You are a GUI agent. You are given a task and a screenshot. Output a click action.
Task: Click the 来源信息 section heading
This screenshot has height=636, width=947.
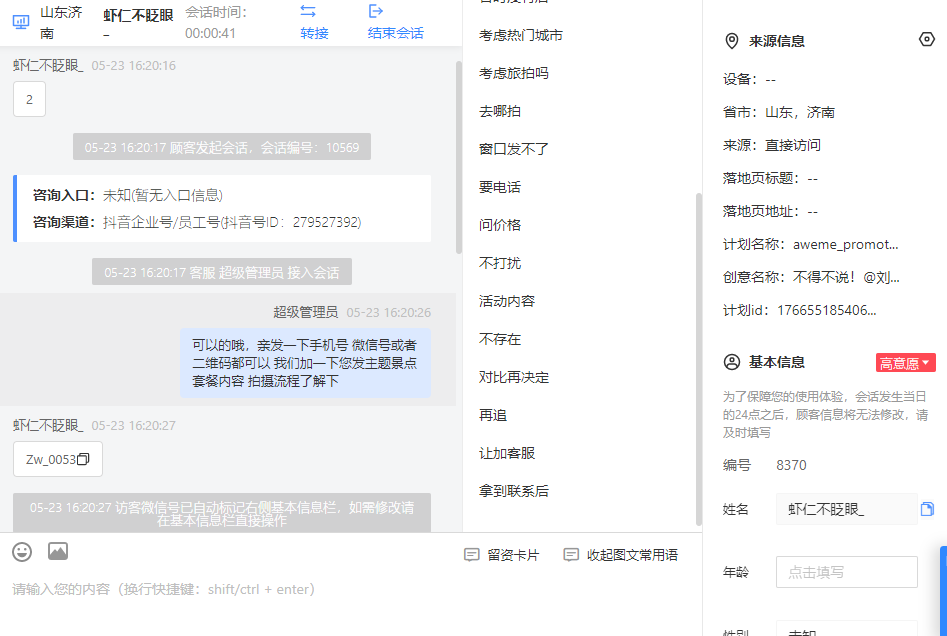777,41
